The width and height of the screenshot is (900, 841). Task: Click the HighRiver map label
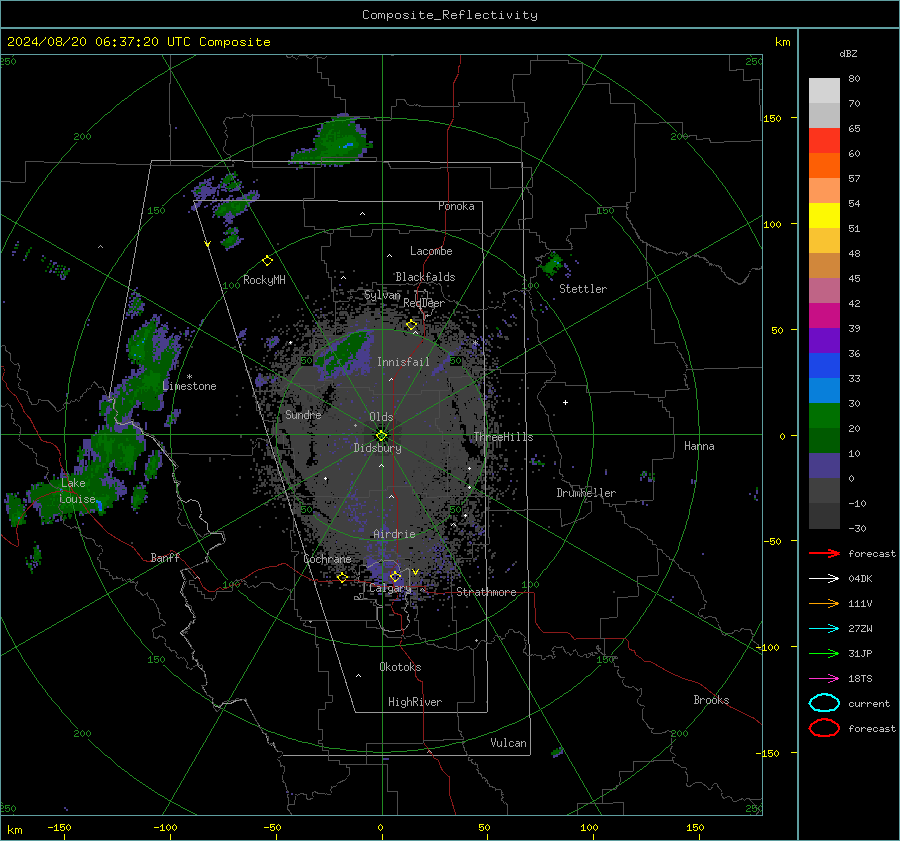point(415,702)
